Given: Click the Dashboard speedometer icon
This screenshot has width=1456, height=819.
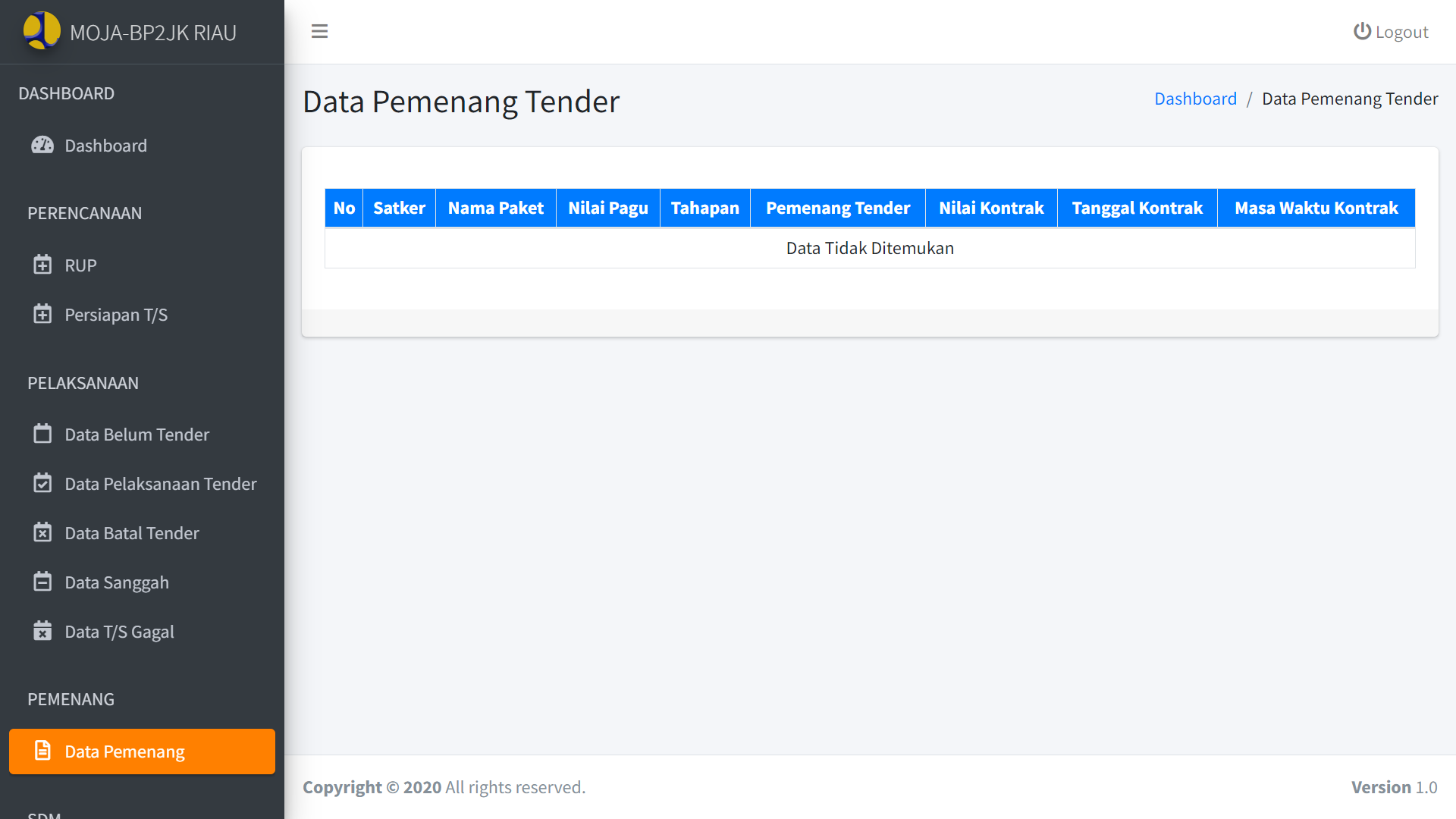Looking at the screenshot, I should tap(42, 145).
